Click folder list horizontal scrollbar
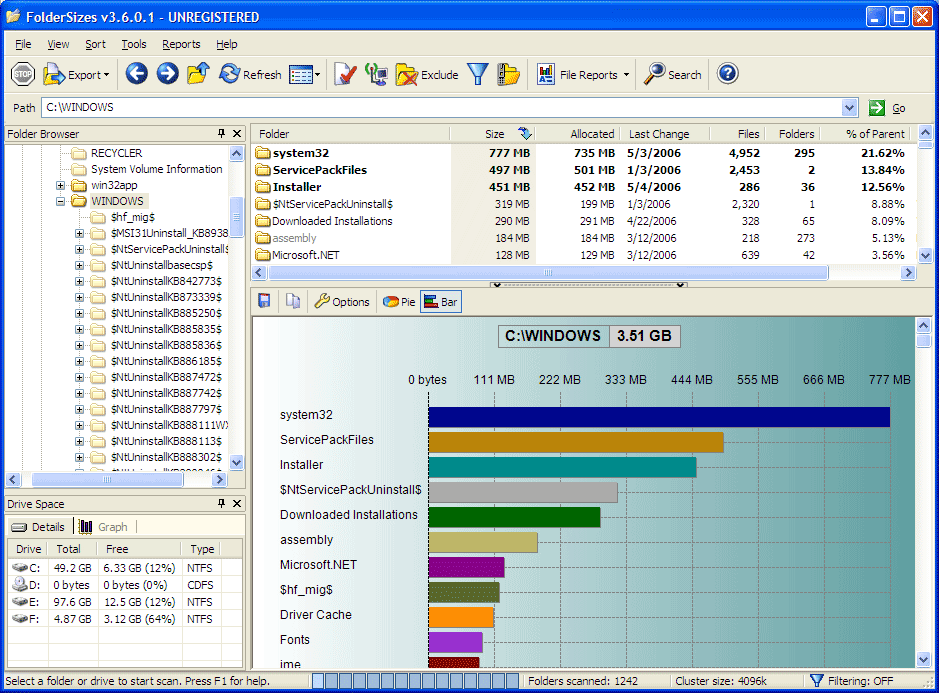This screenshot has width=939, height=693. coord(548,273)
